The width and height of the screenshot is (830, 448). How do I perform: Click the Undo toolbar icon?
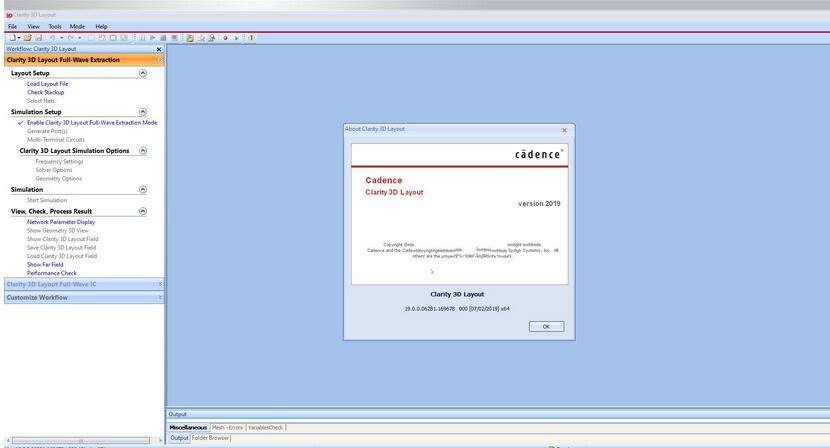(52, 38)
